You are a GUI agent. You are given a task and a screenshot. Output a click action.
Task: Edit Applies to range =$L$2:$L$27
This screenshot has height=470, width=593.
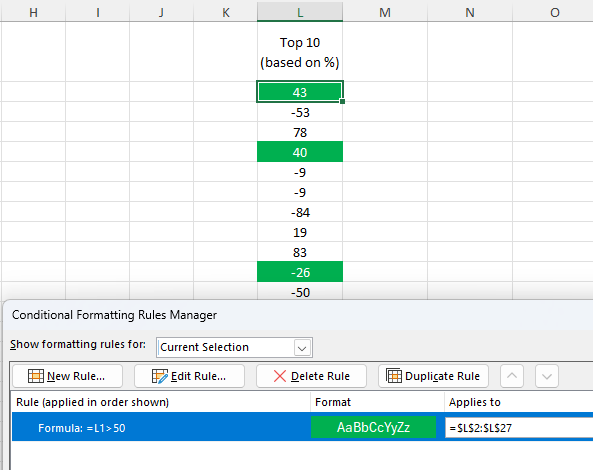[519, 428]
